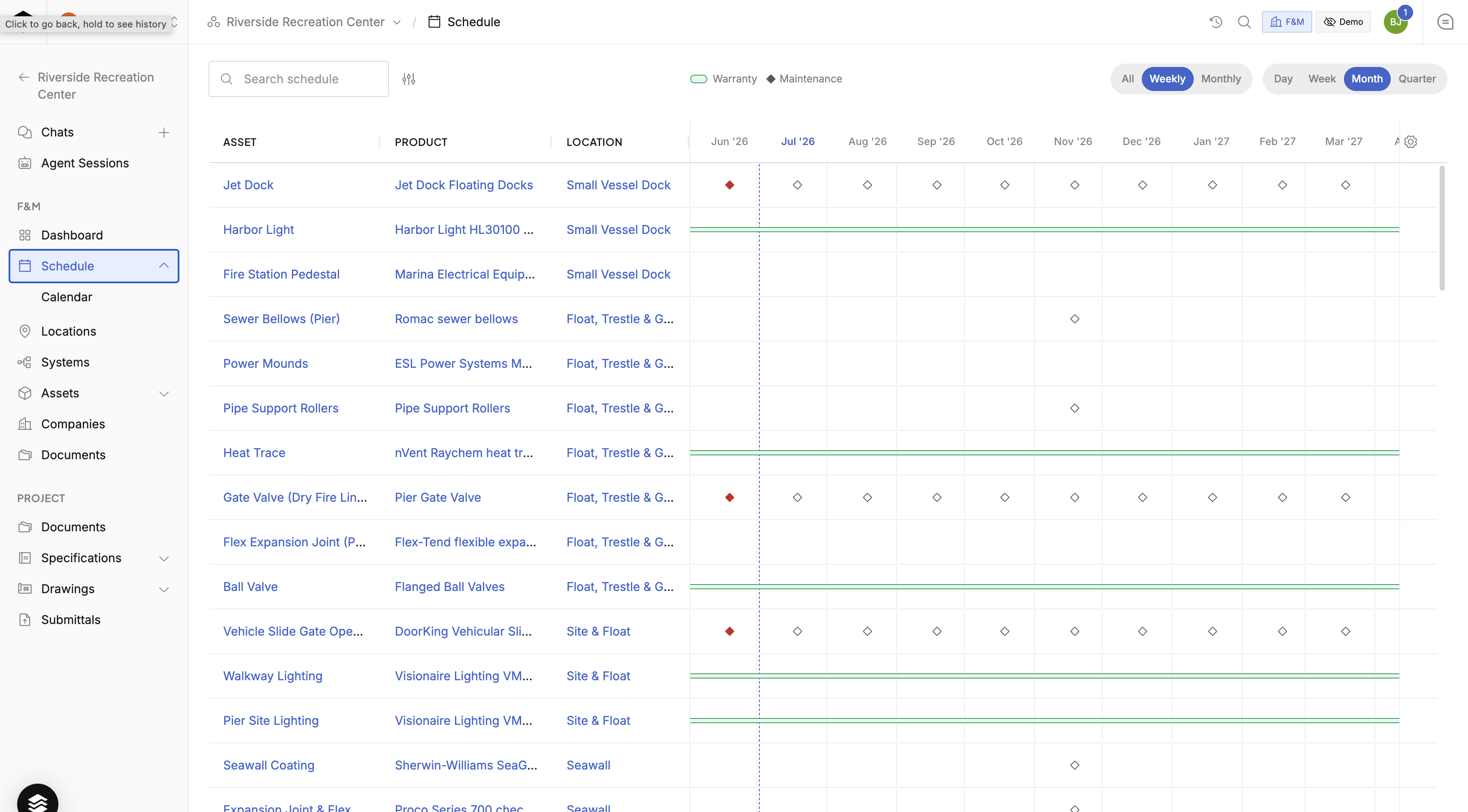Click Harbor Light green warranty bar

coord(1044,230)
